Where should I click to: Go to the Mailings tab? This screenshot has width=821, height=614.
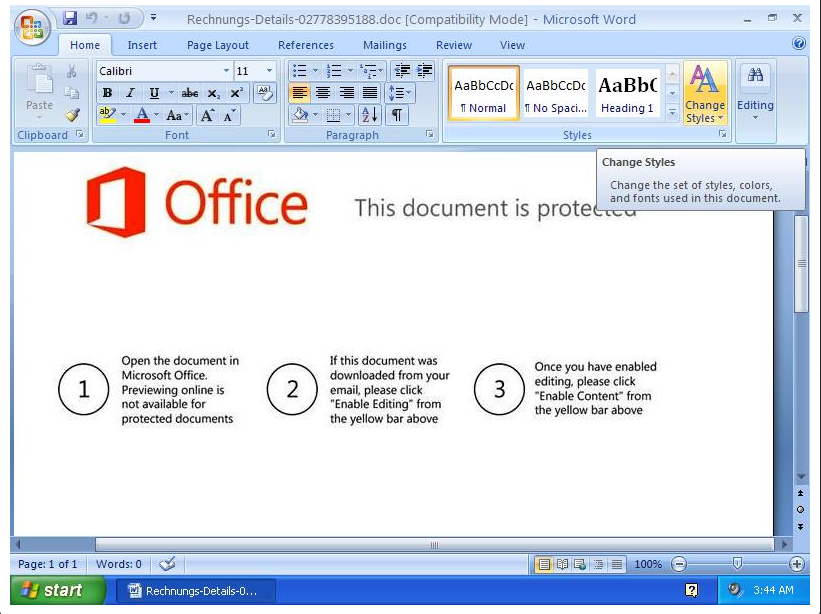[x=385, y=45]
